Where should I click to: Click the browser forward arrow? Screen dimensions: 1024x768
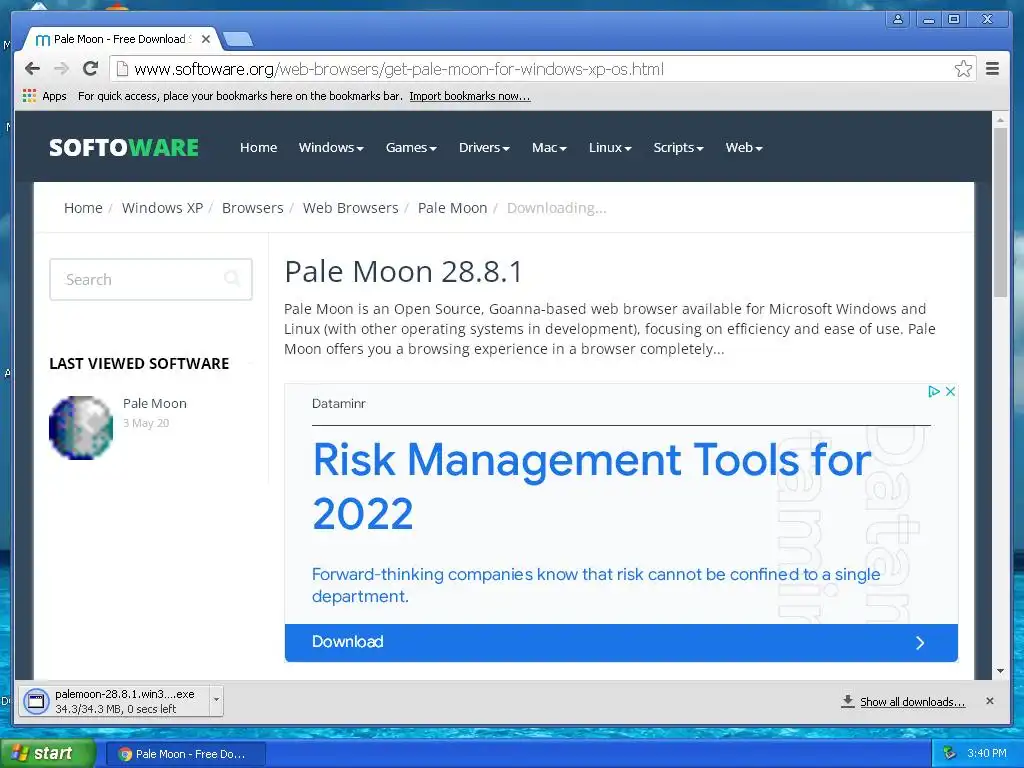coord(61,69)
